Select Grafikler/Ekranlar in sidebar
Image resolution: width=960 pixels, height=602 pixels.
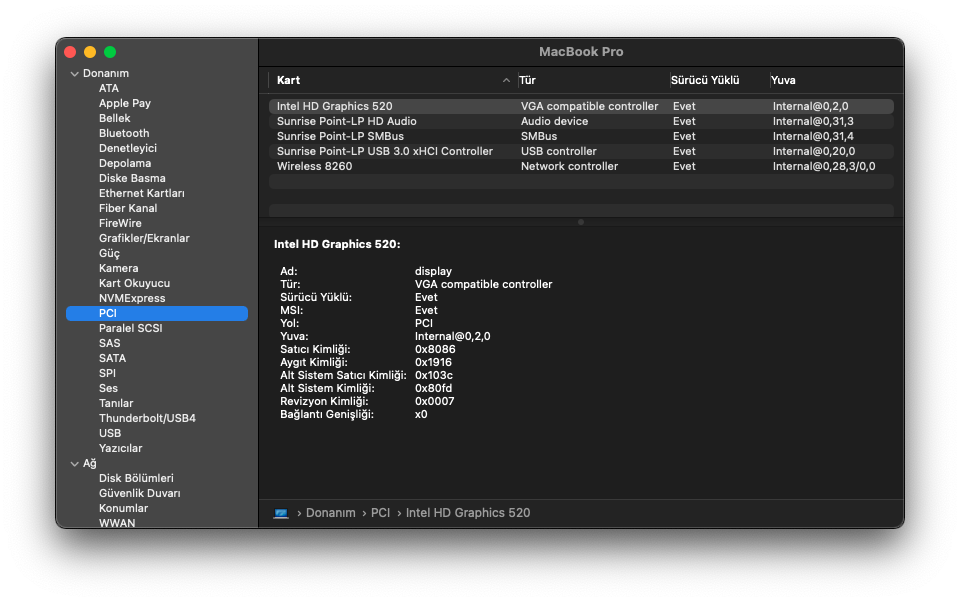pyautogui.click(x=144, y=238)
